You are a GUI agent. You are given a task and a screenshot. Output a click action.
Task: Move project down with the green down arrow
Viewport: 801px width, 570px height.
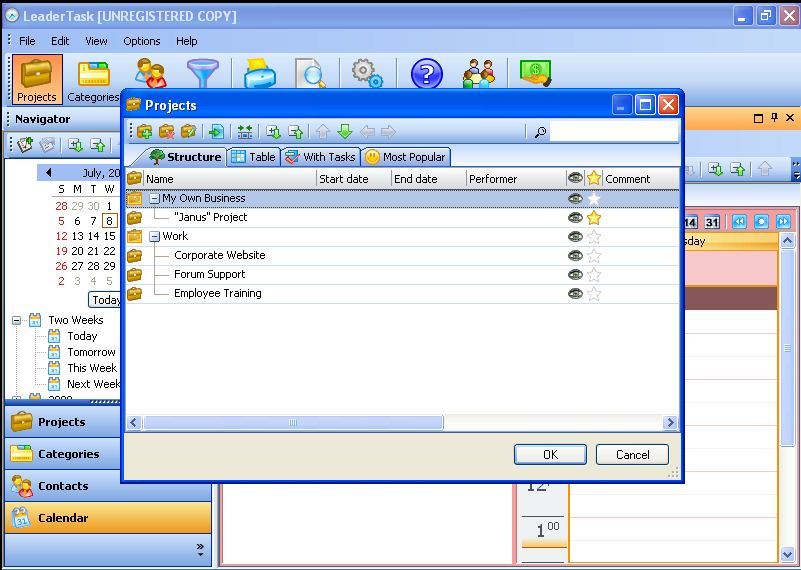point(345,132)
